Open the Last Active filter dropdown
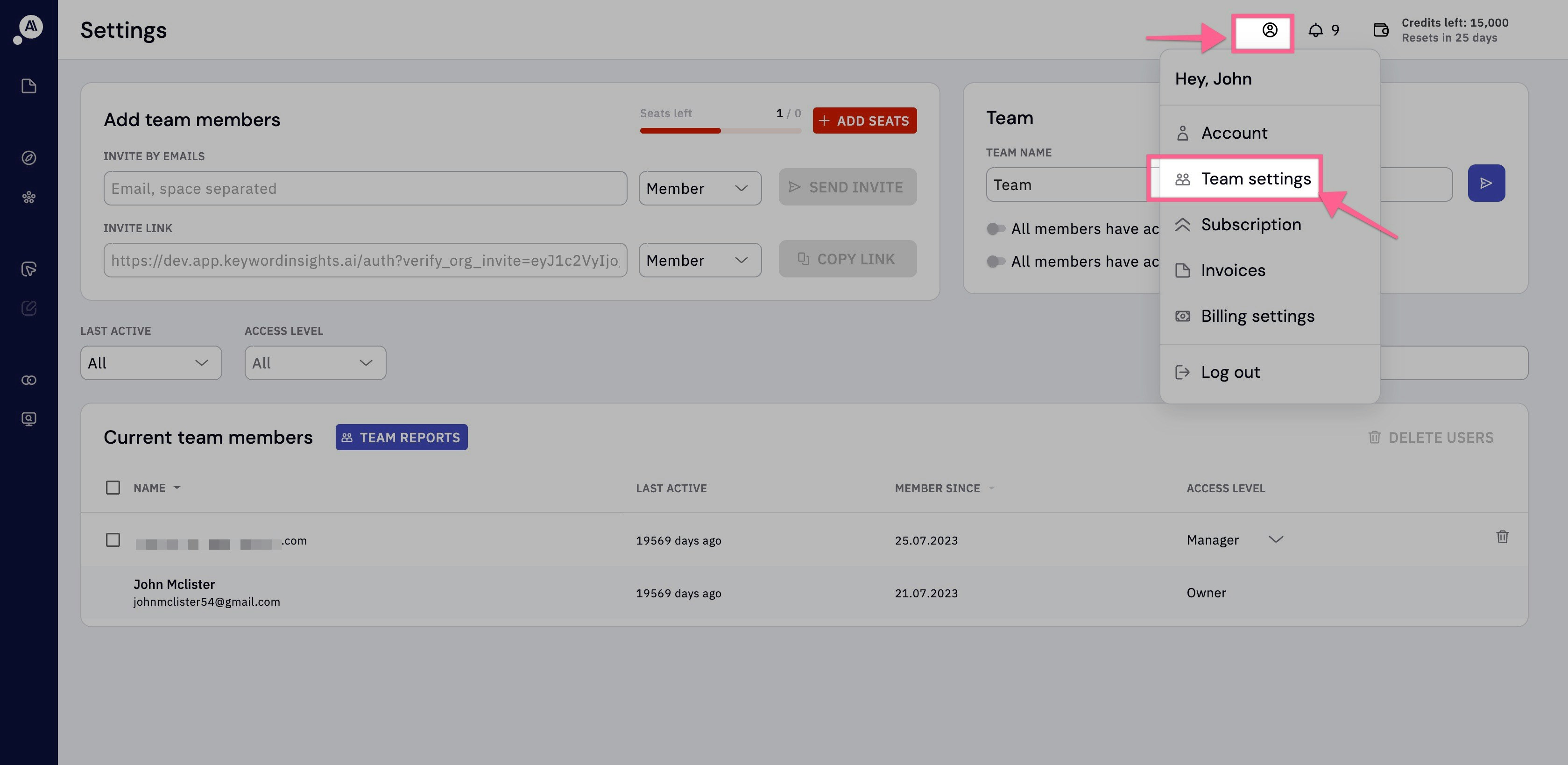This screenshot has height=765, width=1568. 150,363
